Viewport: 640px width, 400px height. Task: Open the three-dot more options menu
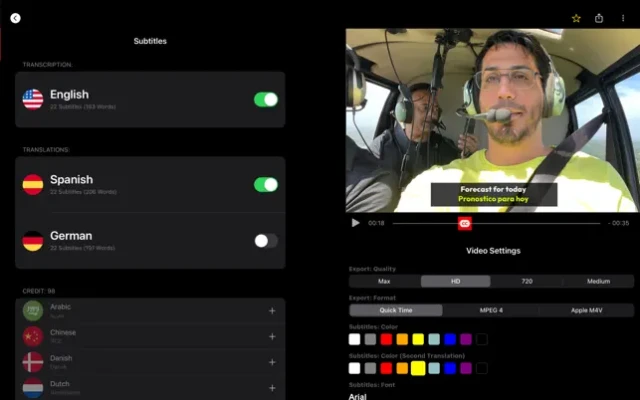pos(623,18)
